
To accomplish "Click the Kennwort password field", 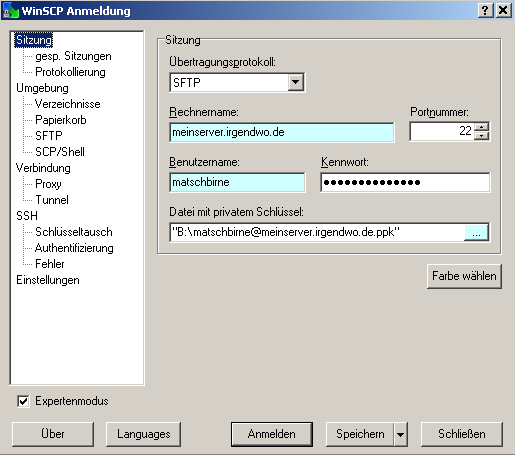I will (405, 182).
